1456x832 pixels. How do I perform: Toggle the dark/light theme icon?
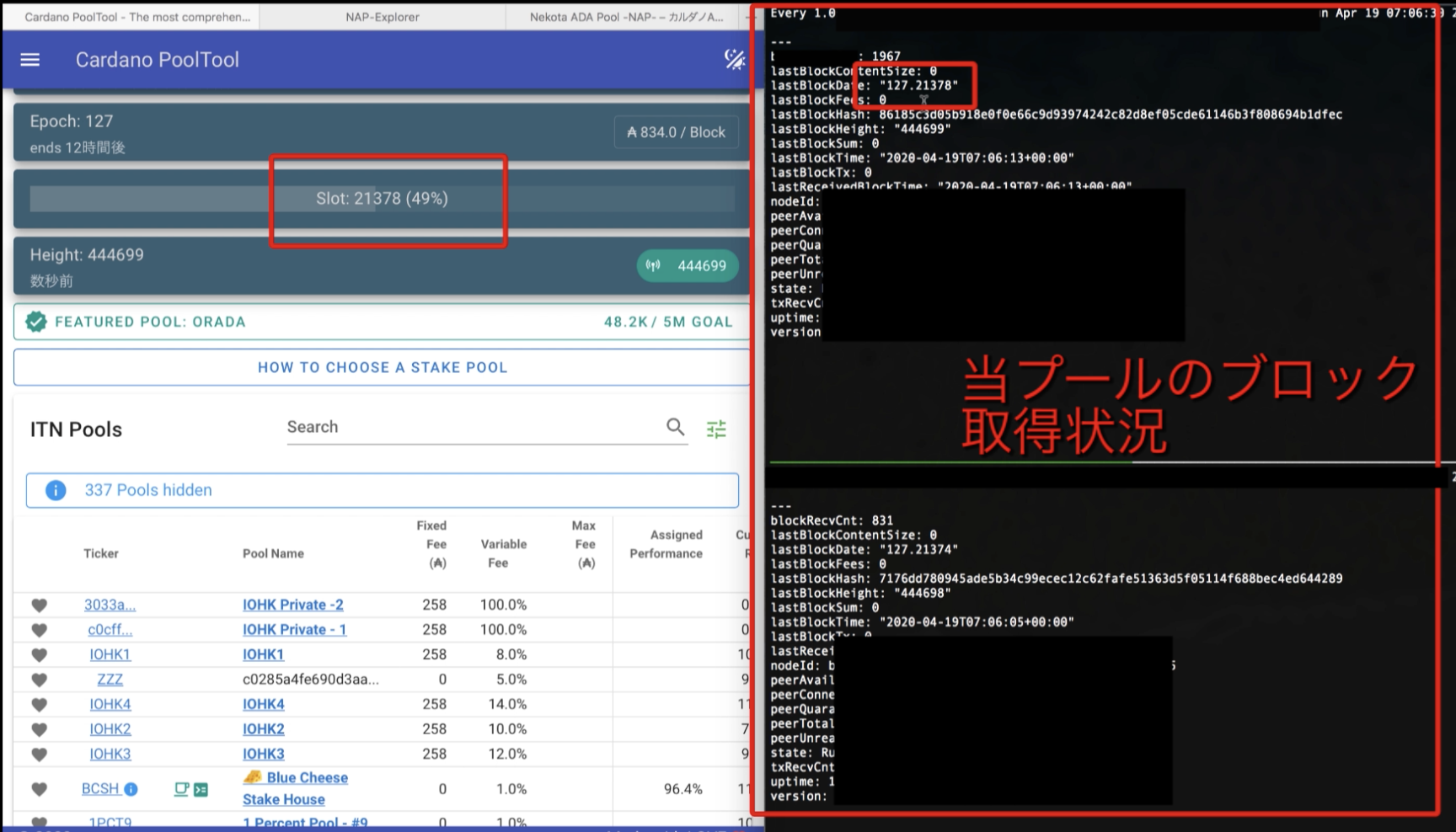(734, 59)
